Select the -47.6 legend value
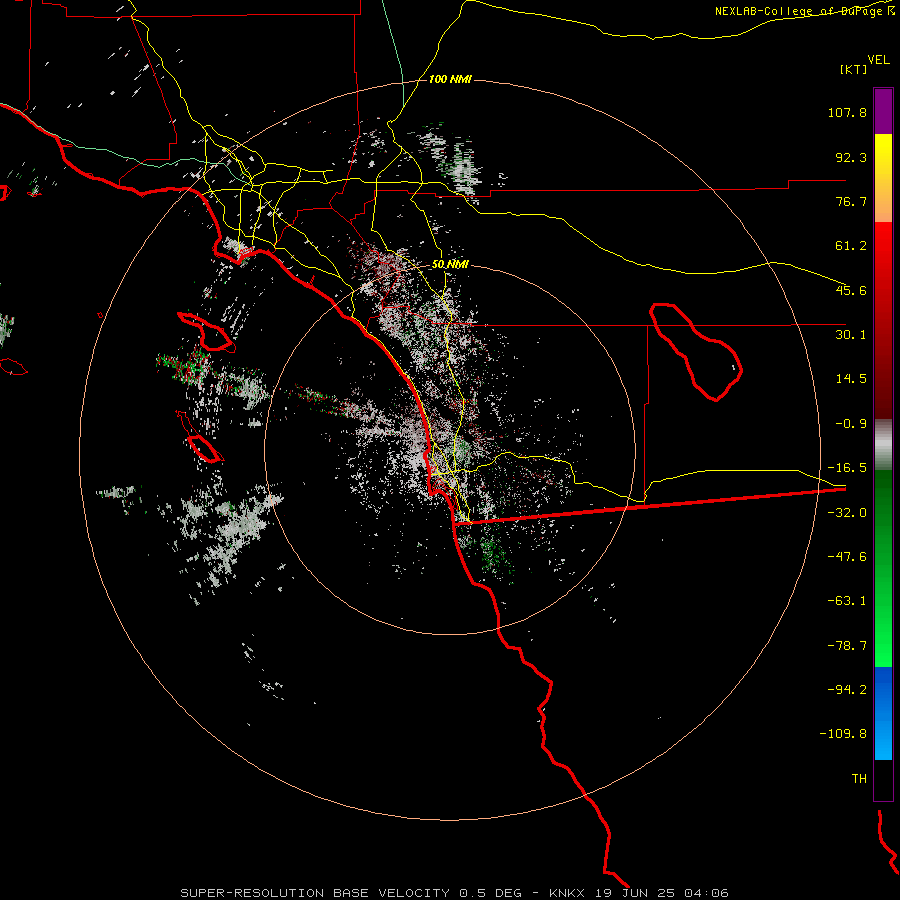The height and width of the screenshot is (900, 900). tap(847, 557)
